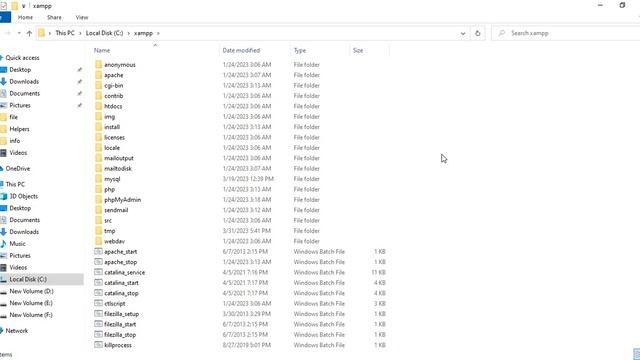Select the licenses folder name
This screenshot has height=360, width=640.
pyautogui.click(x=114, y=138)
